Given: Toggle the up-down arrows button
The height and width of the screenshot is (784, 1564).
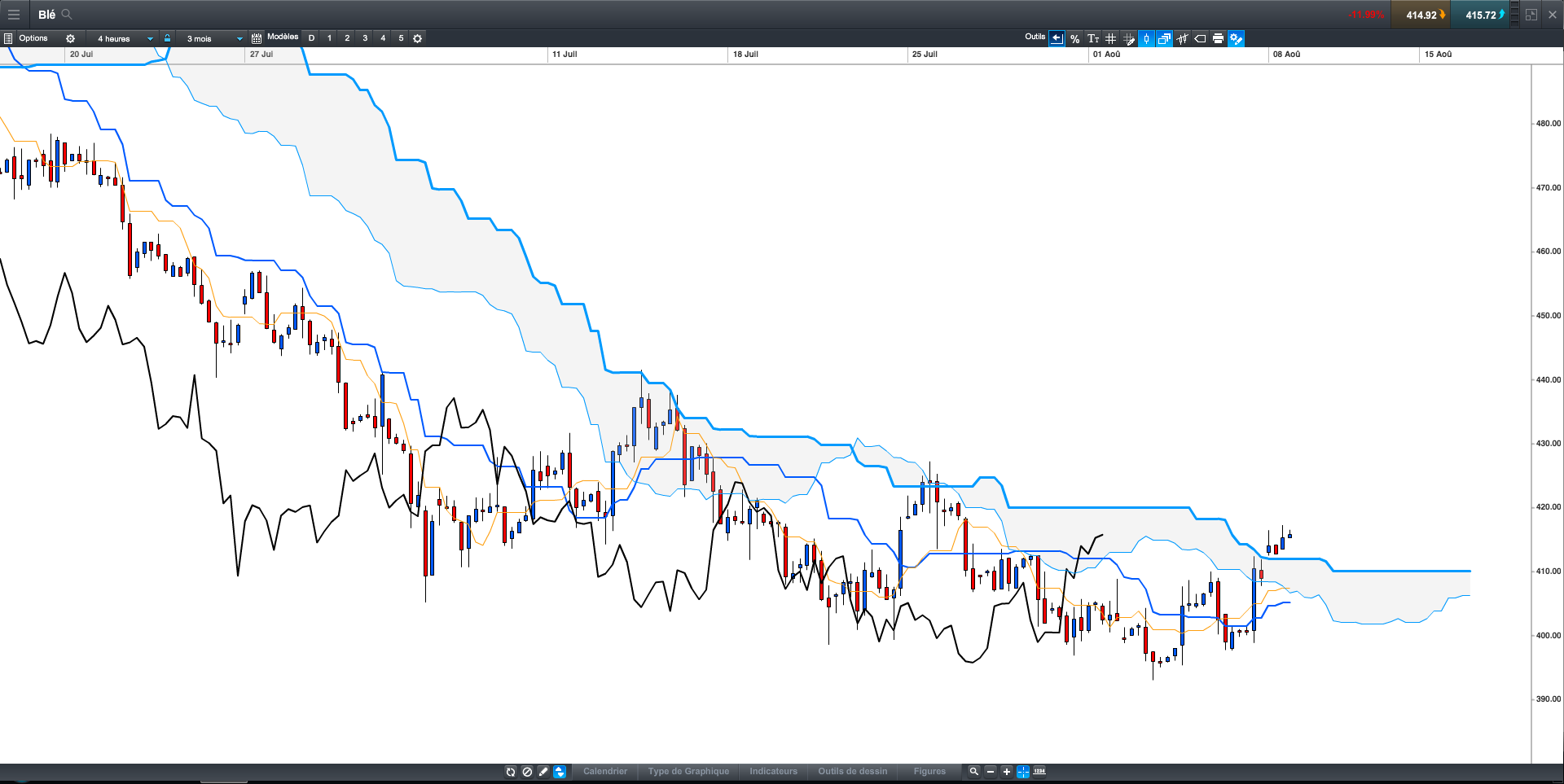Looking at the screenshot, I should click(560, 771).
